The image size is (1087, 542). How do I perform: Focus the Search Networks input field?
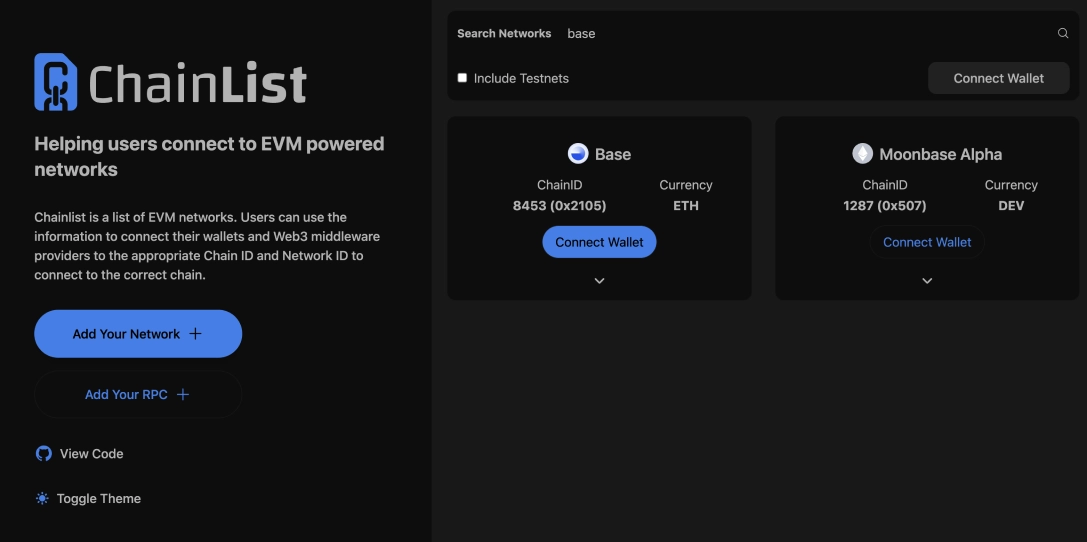[800, 33]
